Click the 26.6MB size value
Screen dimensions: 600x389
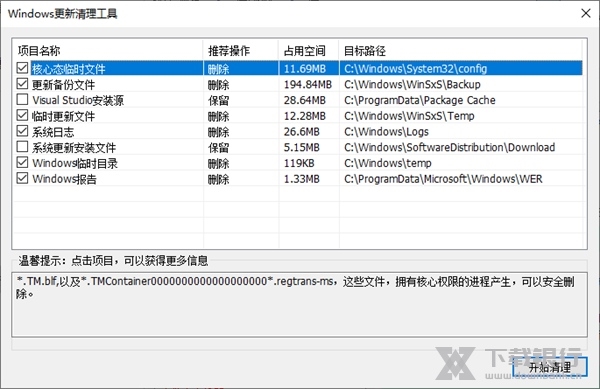[x=302, y=132]
